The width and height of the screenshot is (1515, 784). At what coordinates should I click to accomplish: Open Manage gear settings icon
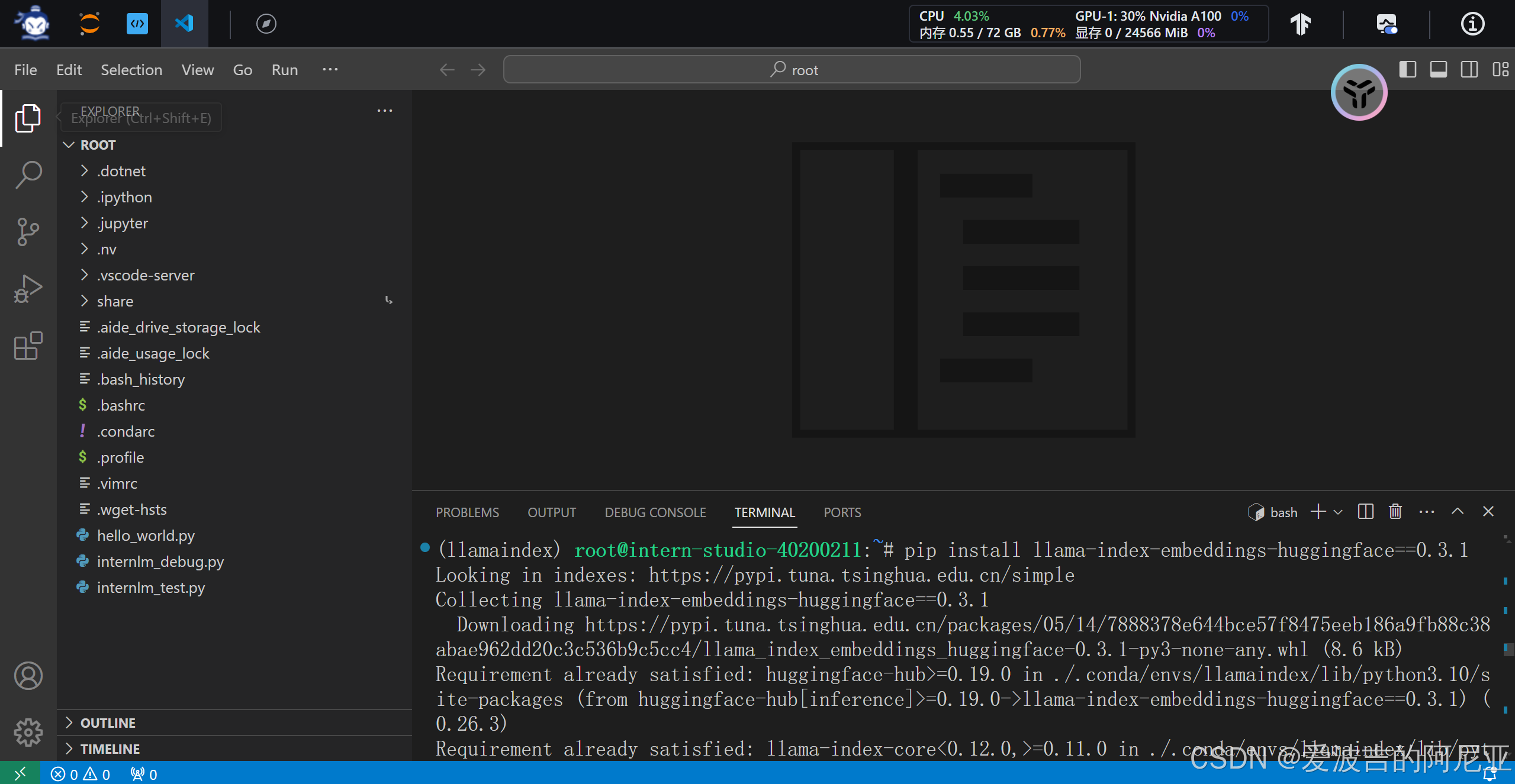click(x=28, y=733)
